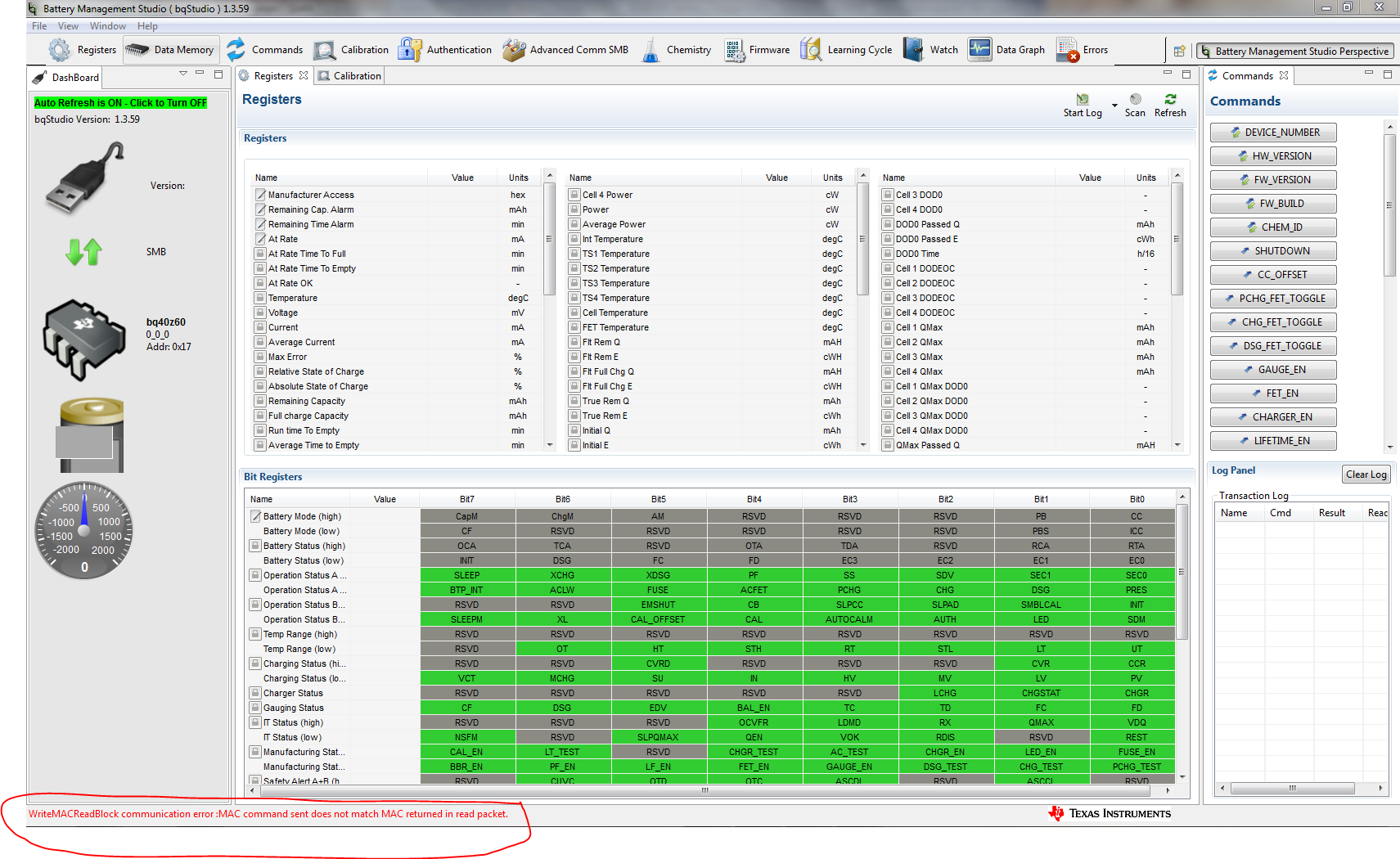Open Start Log dropdown arrow

point(1114,106)
